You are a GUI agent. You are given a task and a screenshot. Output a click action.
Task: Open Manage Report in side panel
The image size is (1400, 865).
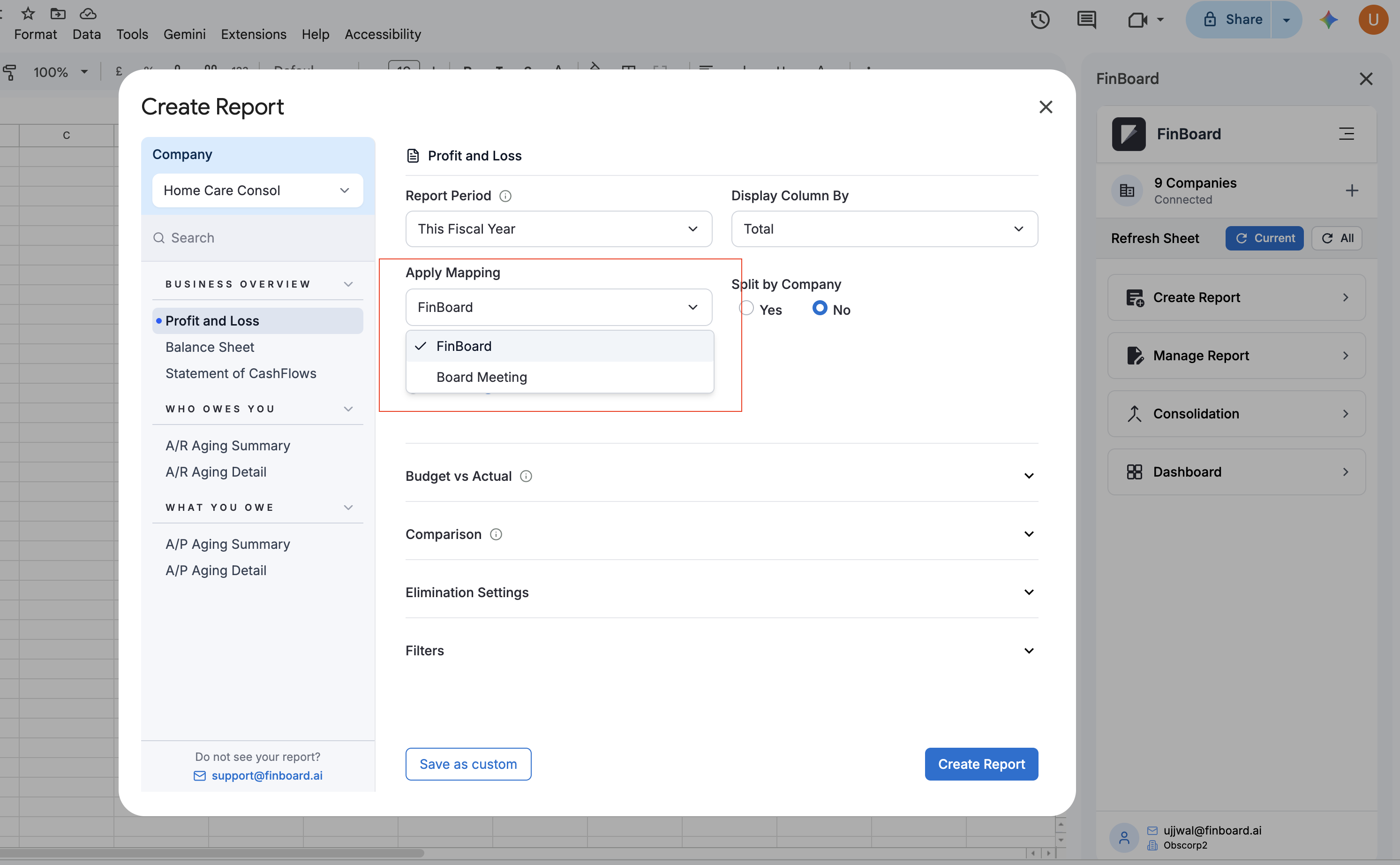pos(1236,355)
